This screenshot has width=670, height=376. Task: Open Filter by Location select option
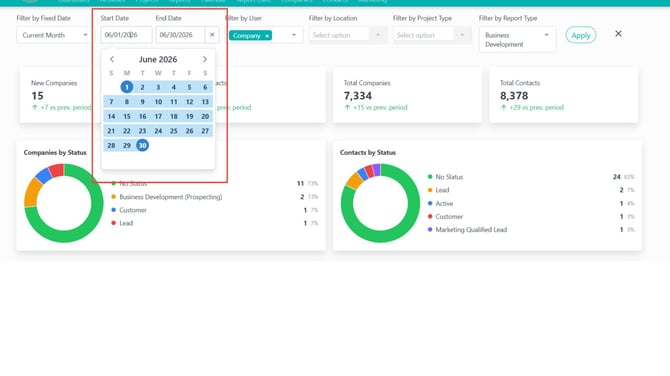pyautogui.click(x=347, y=35)
